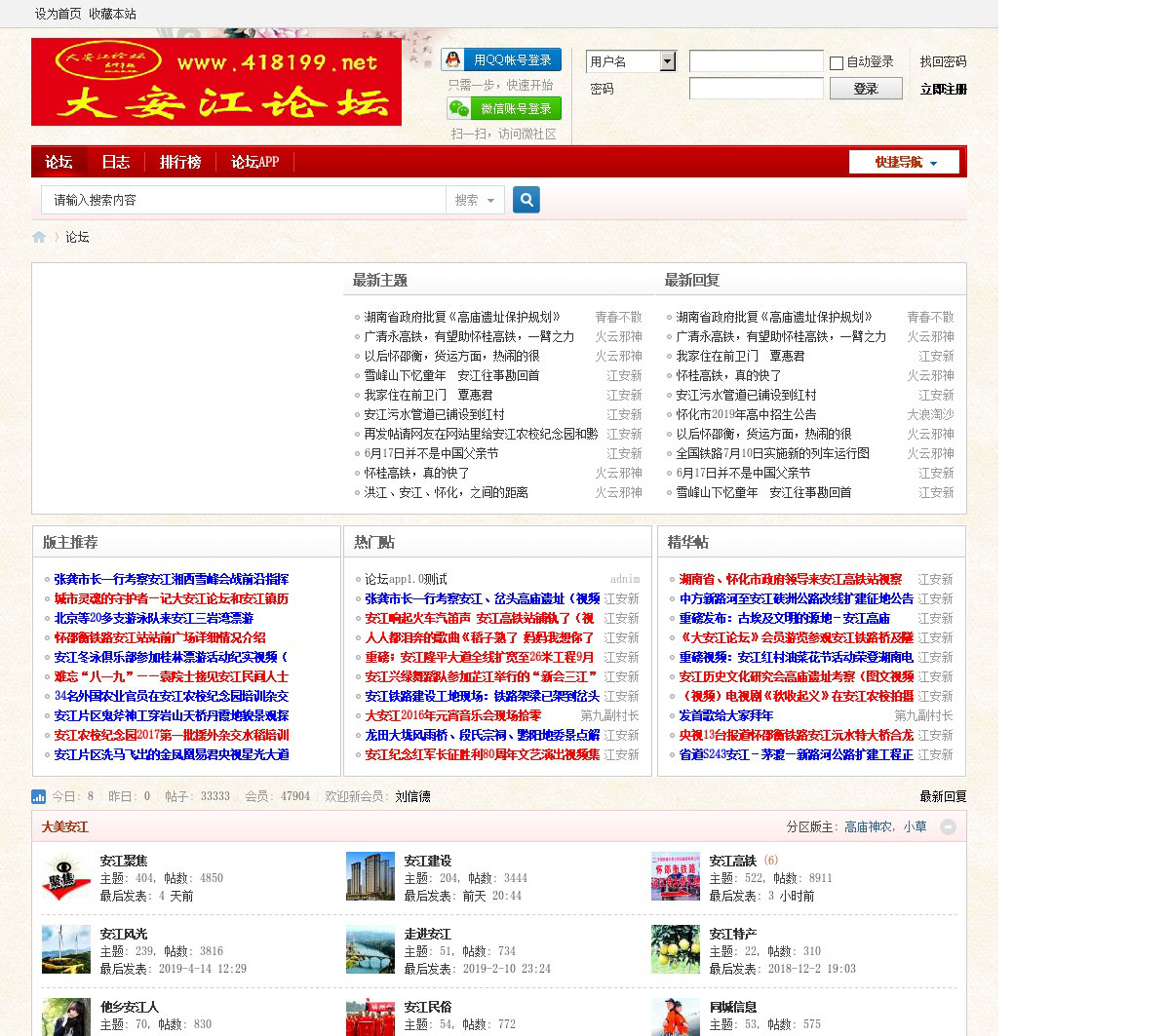Open the 他乡安江人 forum icon
Viewport: 1170px width, 1036px height.
pyautogui.click(x=66, y=1017)
